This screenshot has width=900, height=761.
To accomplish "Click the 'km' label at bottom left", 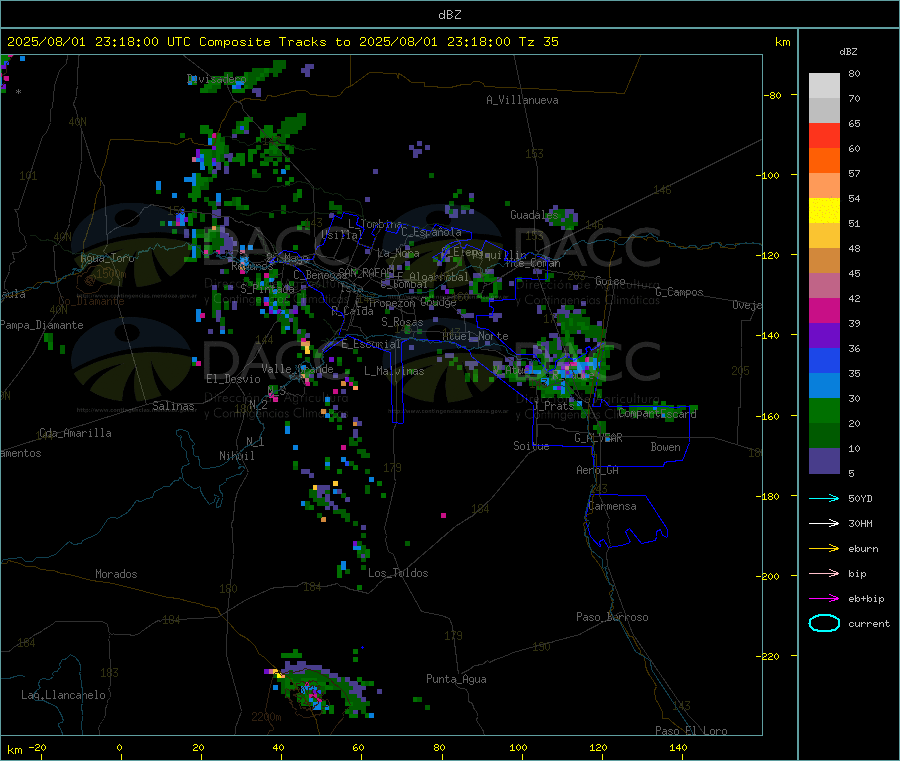I will tap(15, 750).
